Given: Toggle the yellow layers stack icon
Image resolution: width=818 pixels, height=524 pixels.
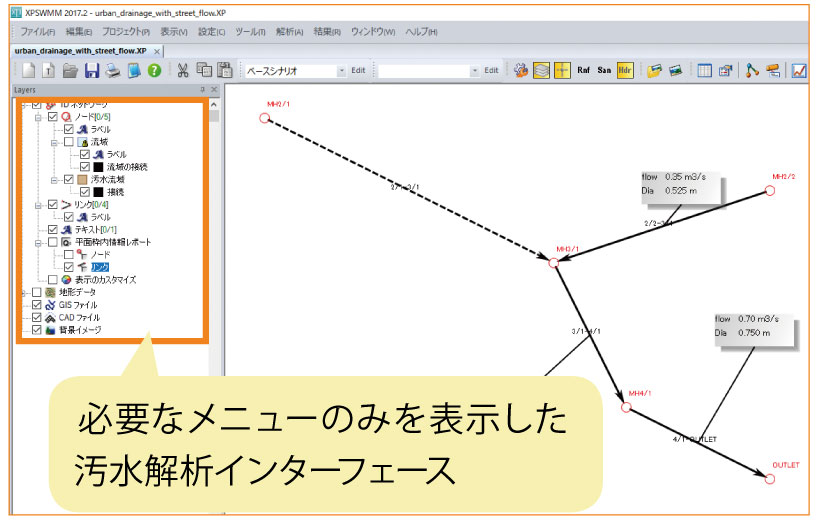Looking at the screenshot, I should tap(542, 70).
